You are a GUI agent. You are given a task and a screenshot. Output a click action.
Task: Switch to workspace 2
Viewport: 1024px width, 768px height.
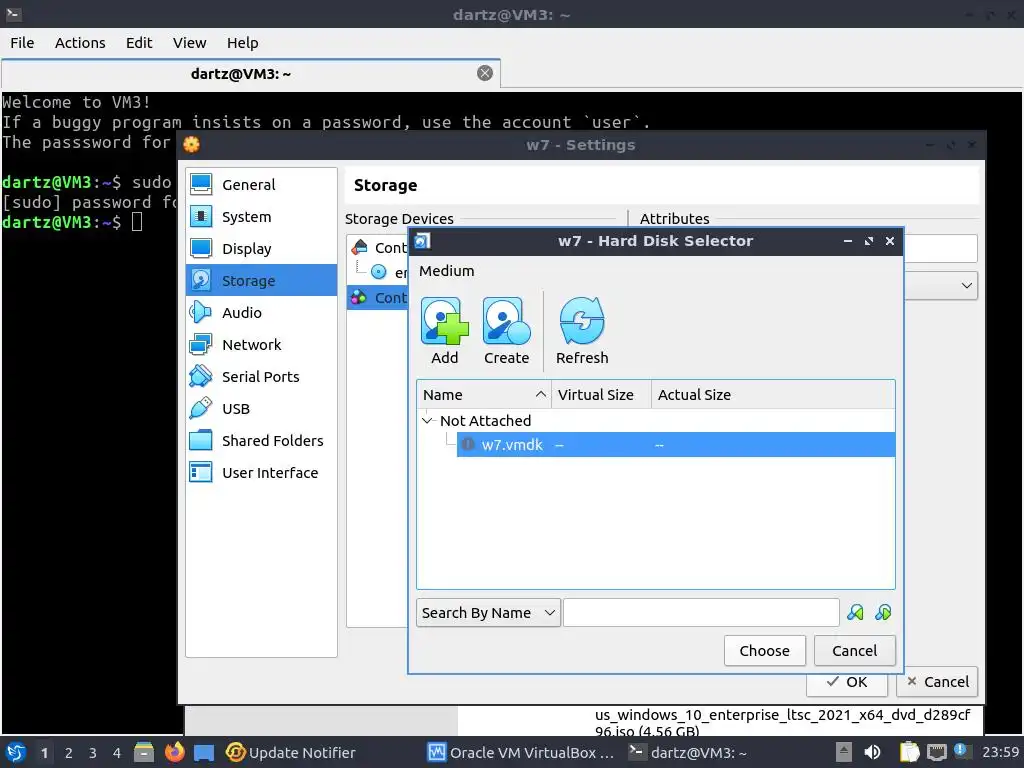point(69,753)
